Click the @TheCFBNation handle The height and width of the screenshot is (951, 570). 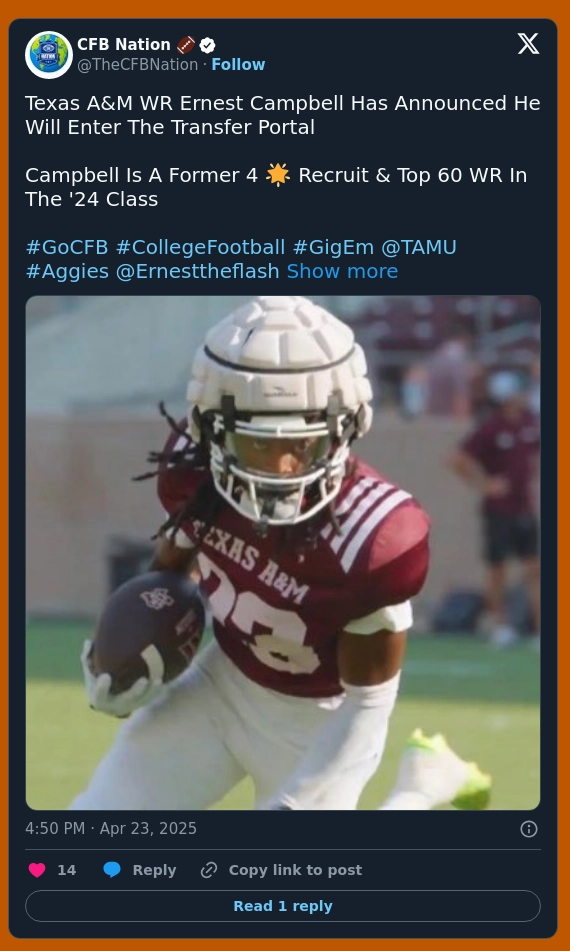point(138,65)
